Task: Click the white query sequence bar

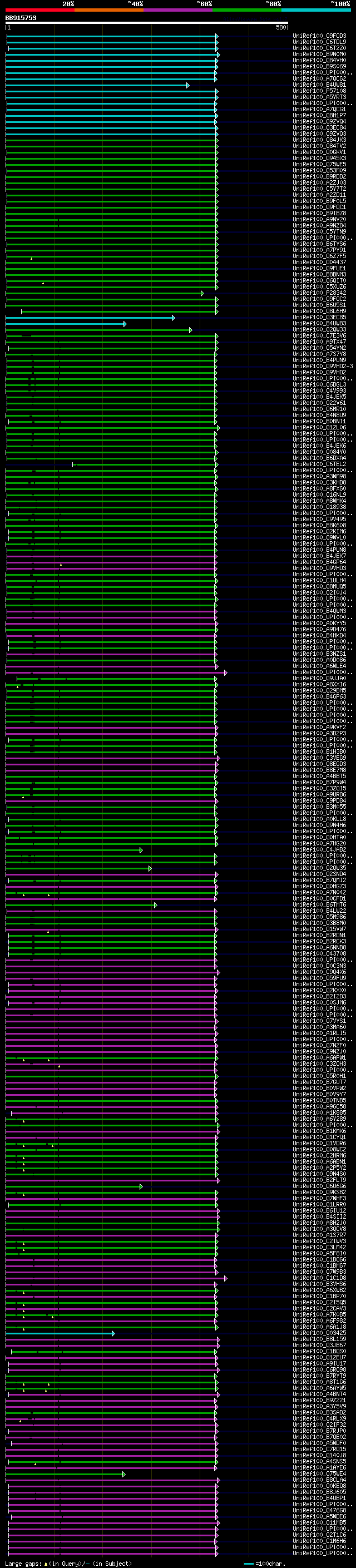Action: [x=147, y=23]
